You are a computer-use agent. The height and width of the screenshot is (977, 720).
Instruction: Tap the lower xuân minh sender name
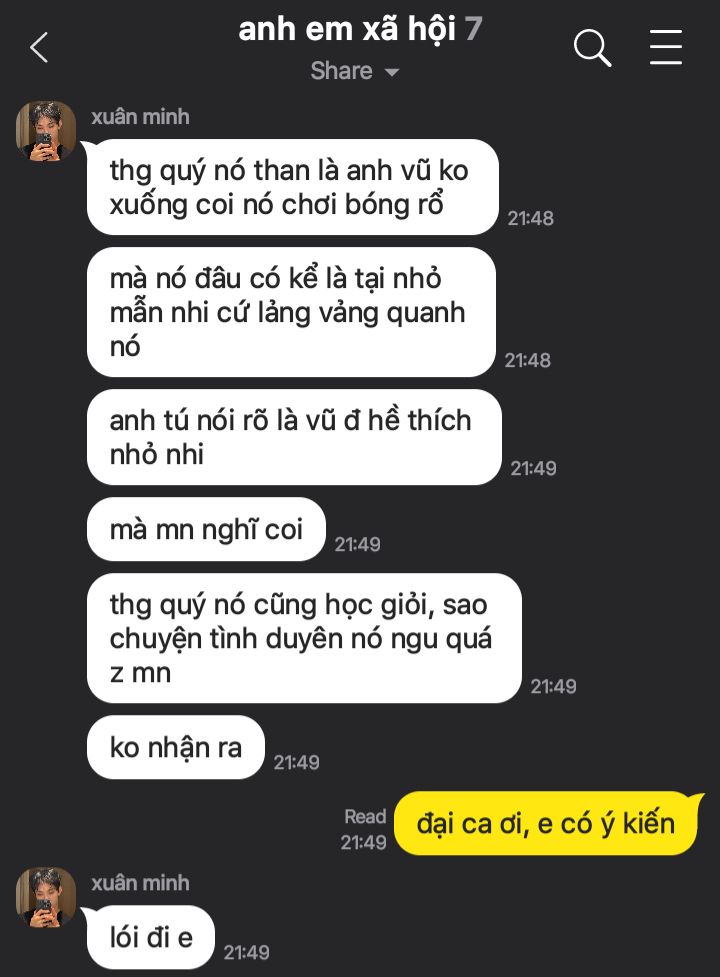coord(140,882)
